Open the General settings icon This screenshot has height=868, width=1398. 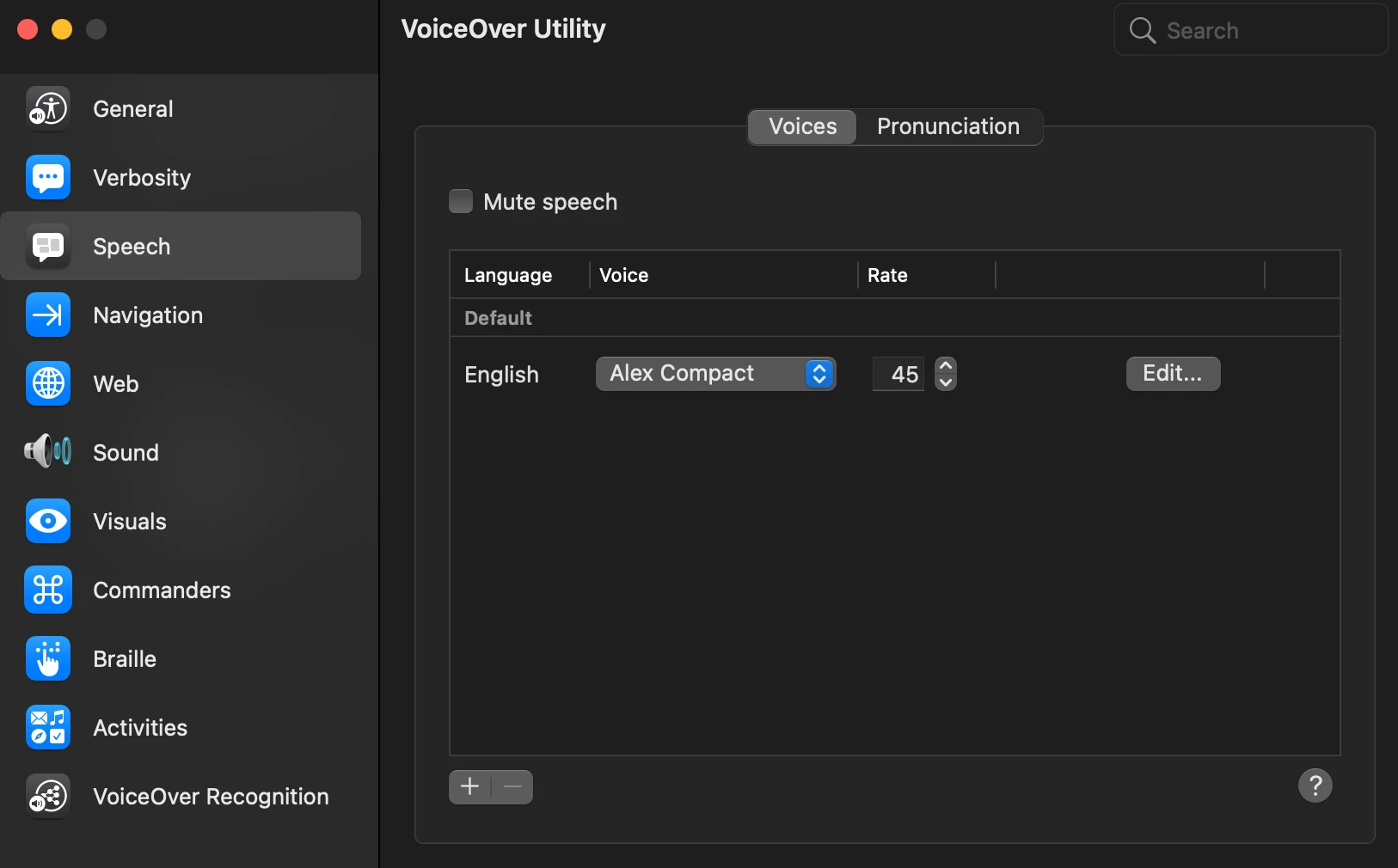tap(48, 109)
